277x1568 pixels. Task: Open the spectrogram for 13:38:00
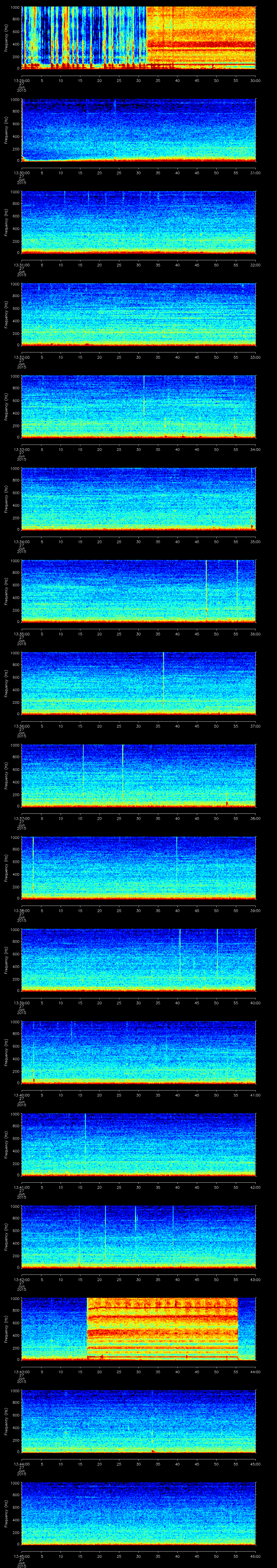tap(139, 868)
